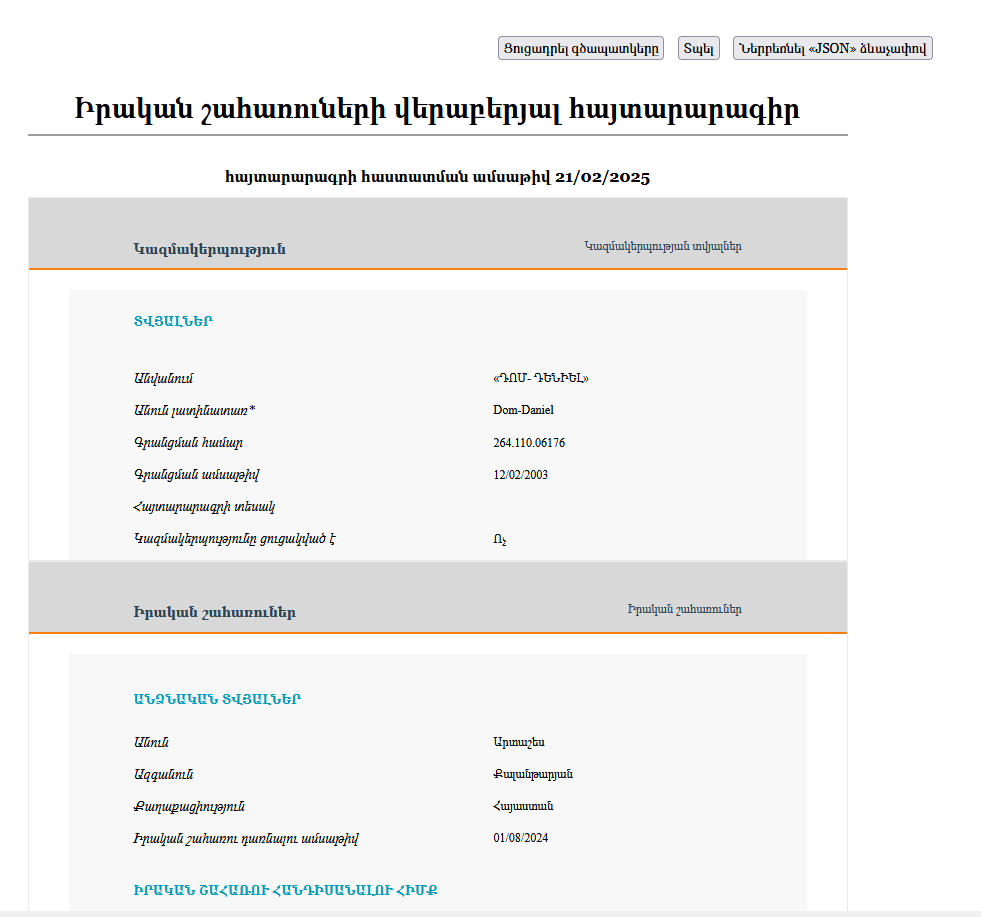
Task: Click the 'ՏՎՅԱԼՆԵՐ' blue subsection heading
Action: coord(173,321)
